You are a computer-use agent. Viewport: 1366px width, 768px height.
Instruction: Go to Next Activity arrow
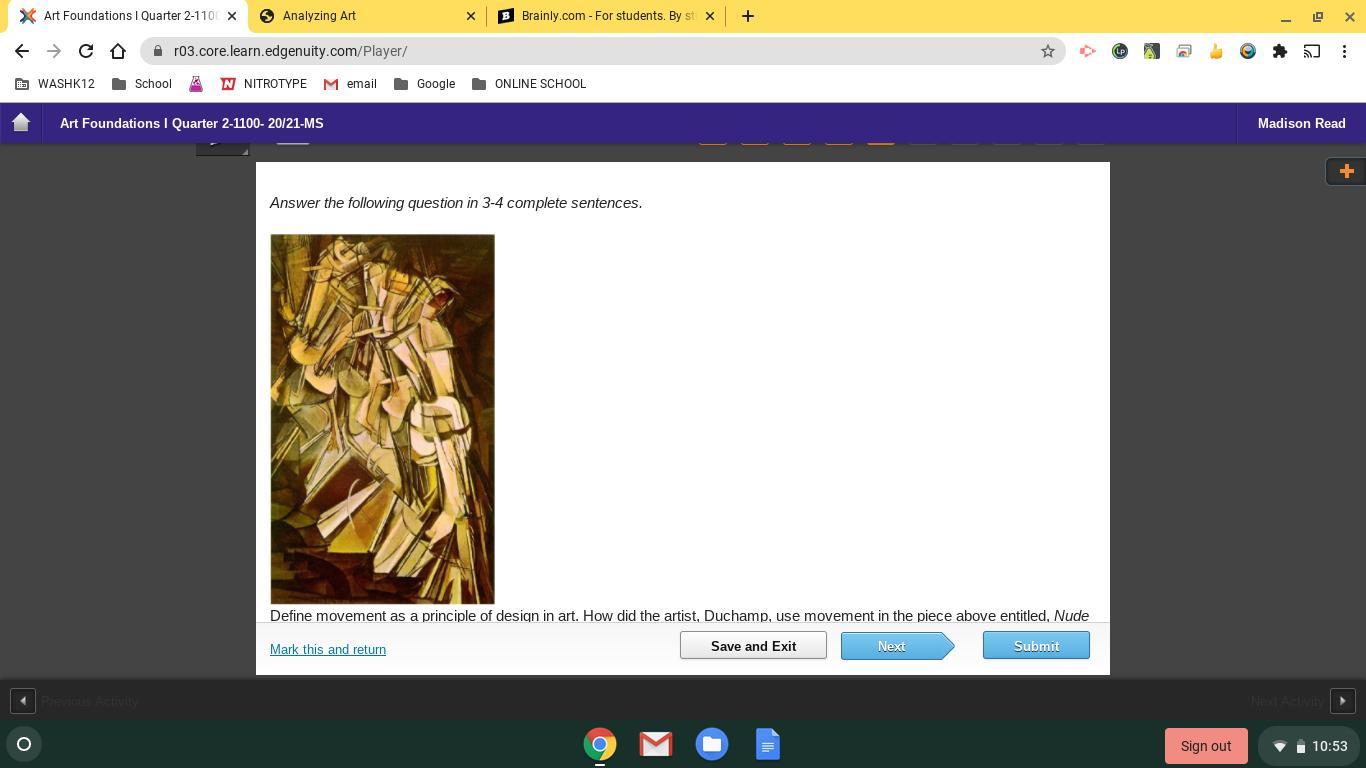click(x=1343, y=701)
